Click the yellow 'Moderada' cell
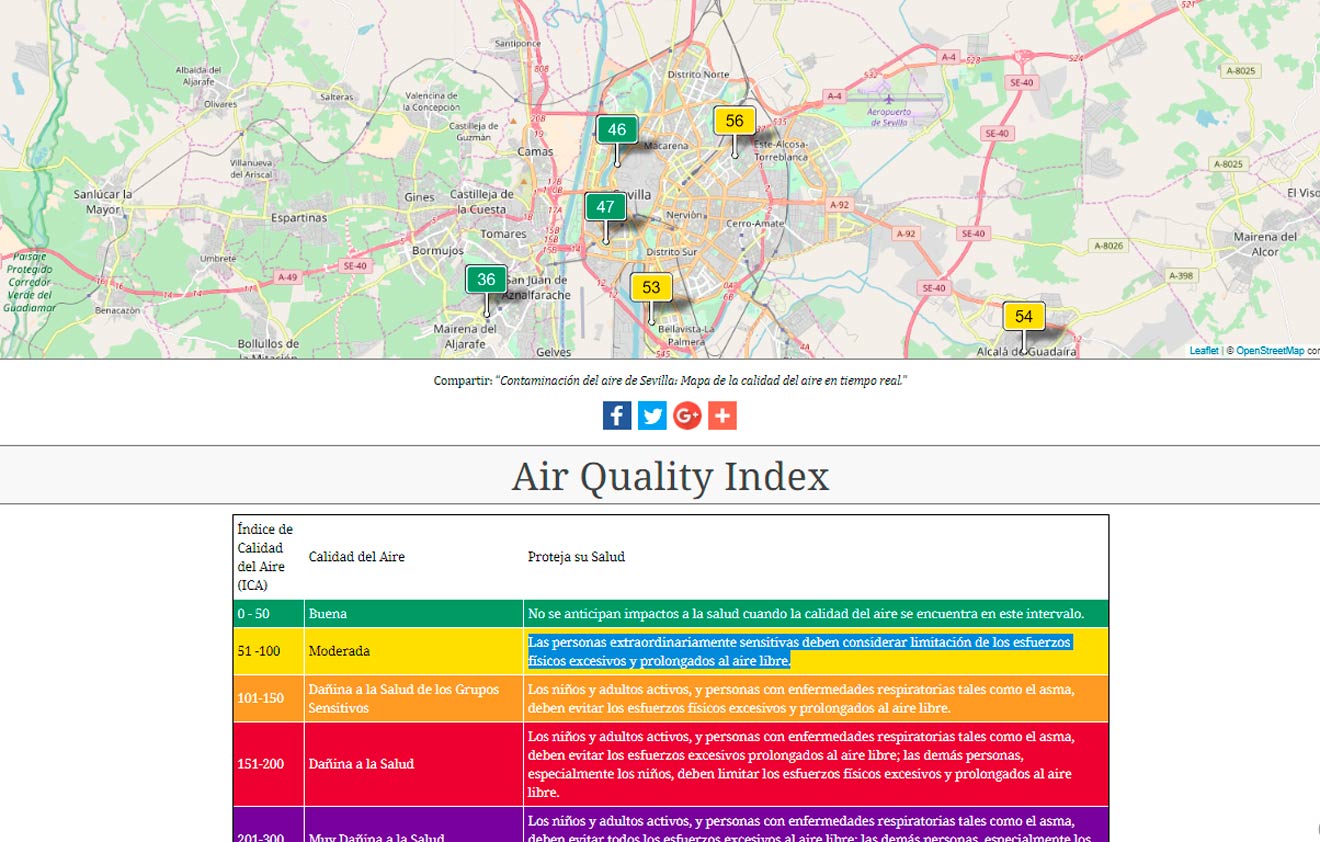Screen dimensions: 1320x842 tap(413, 651)
